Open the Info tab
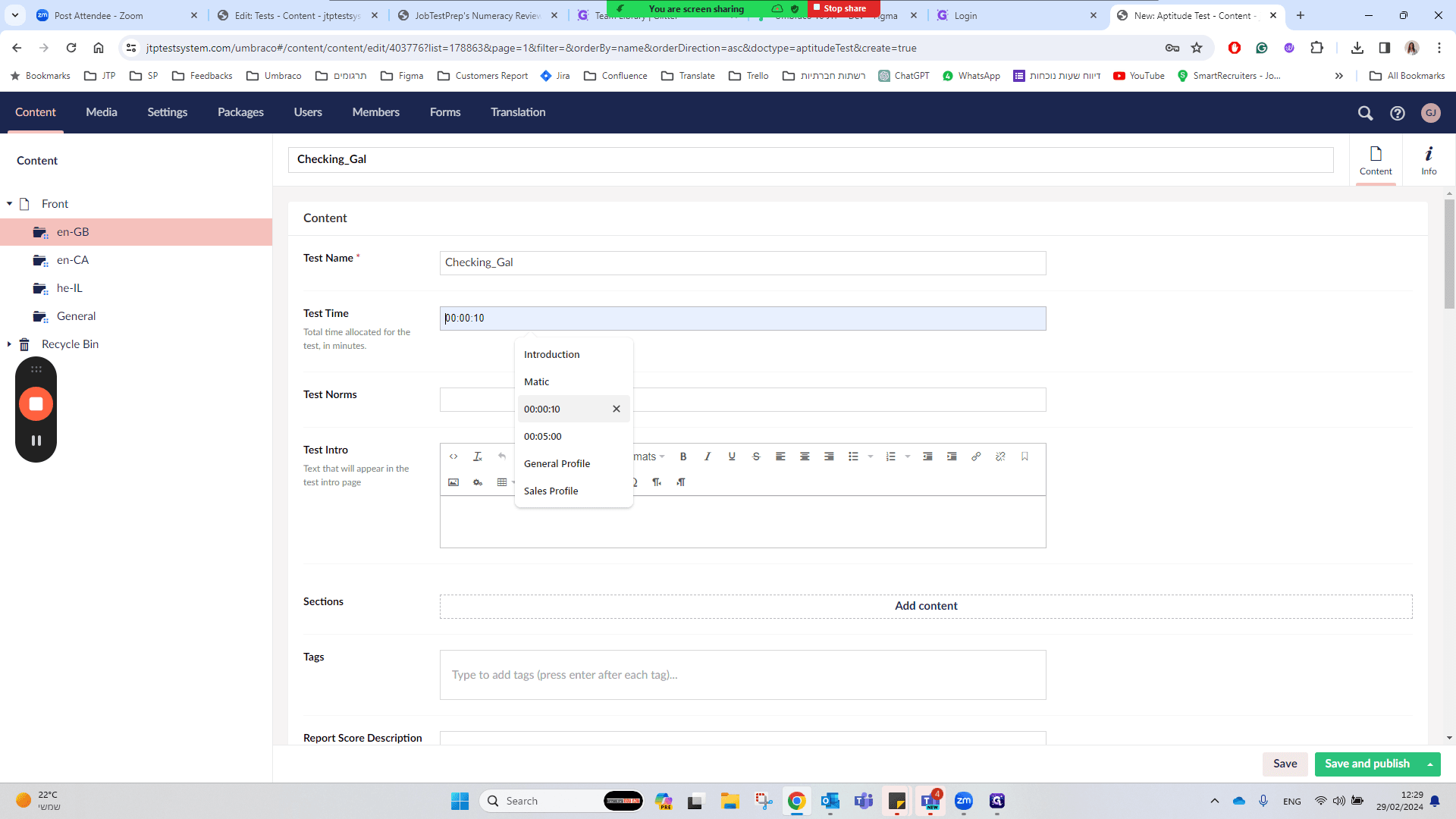 tap(1429, 160)
